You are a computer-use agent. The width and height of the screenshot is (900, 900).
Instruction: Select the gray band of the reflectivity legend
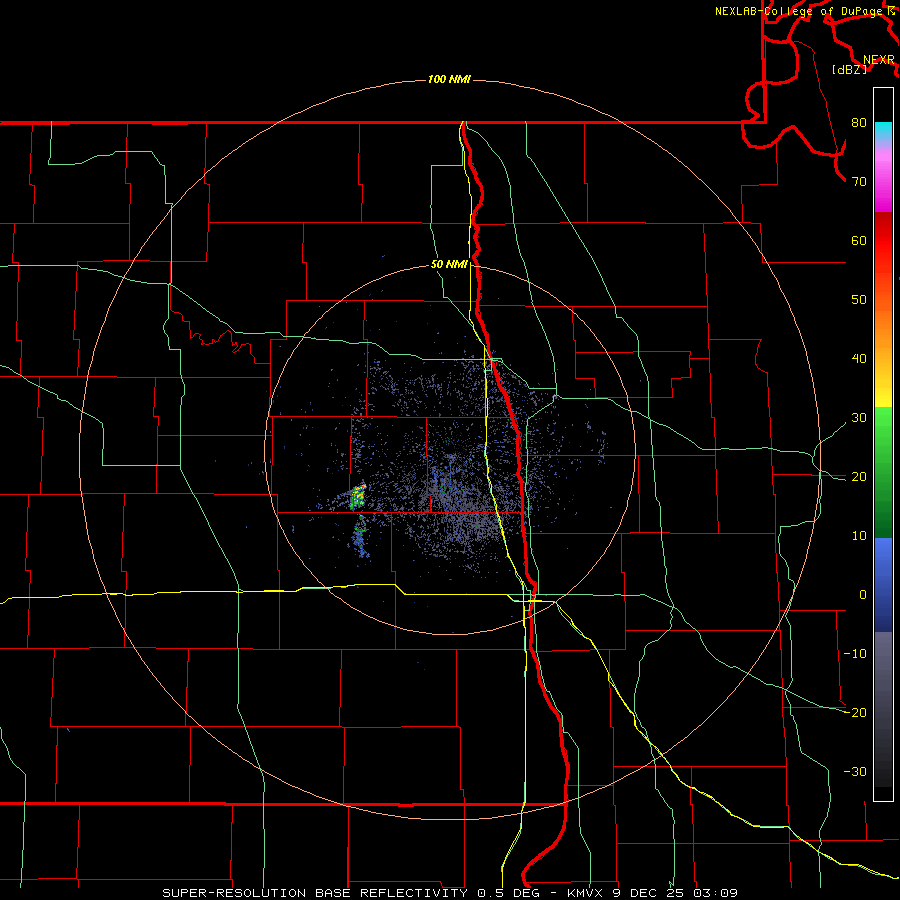click(883, 709)
